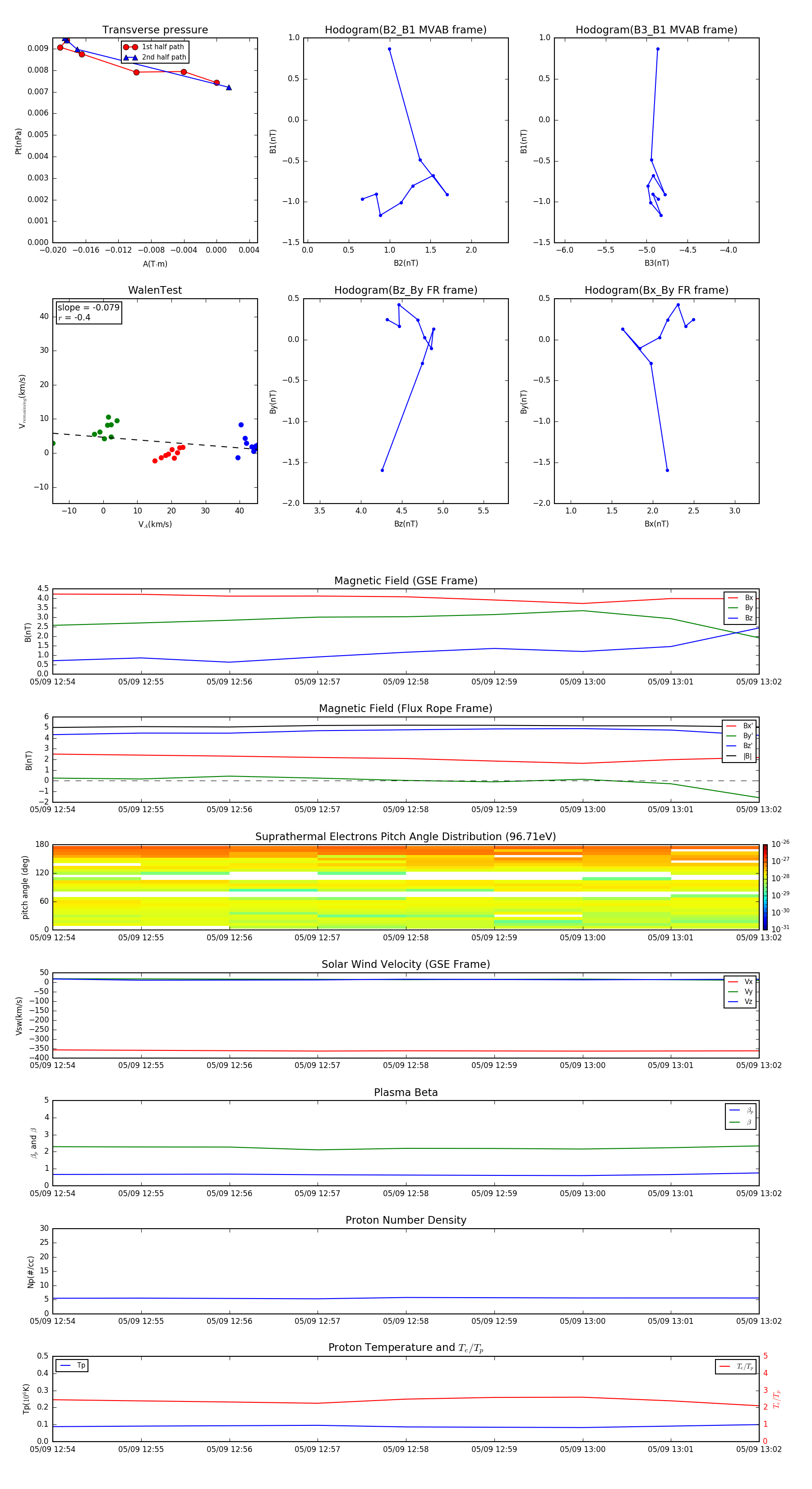
Task: Click the pitch angle color bar
Action: click(x=765, y=887)
